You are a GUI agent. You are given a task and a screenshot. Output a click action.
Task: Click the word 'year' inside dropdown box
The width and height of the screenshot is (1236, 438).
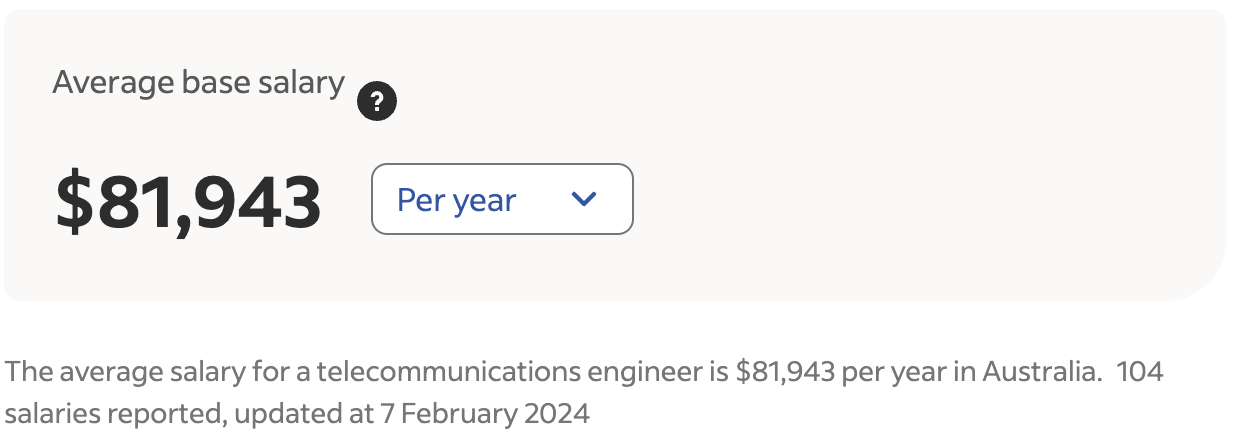485,201
